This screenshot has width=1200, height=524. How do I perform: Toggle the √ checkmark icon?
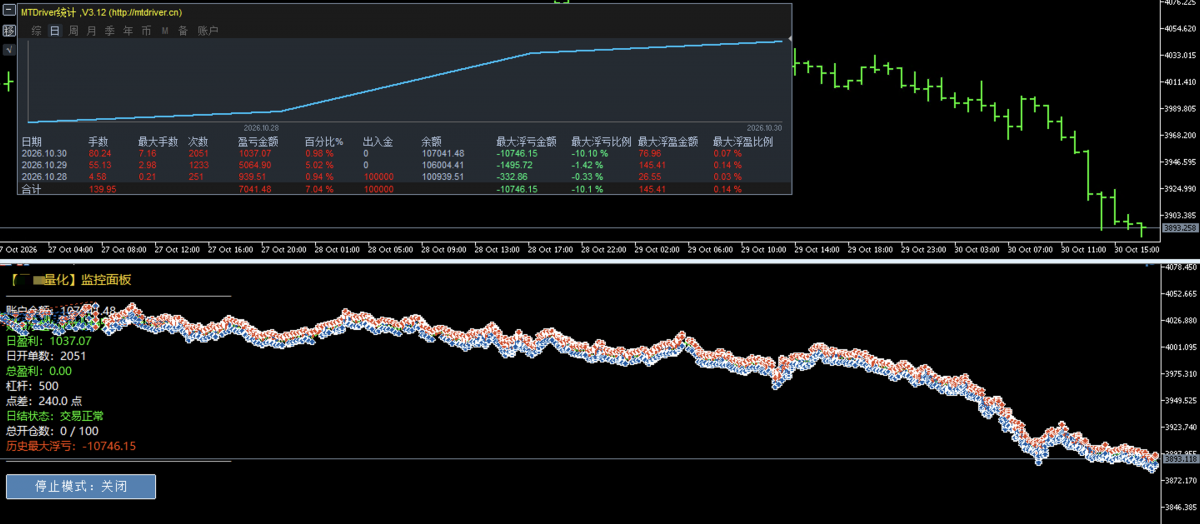click(x=9, y=50)
